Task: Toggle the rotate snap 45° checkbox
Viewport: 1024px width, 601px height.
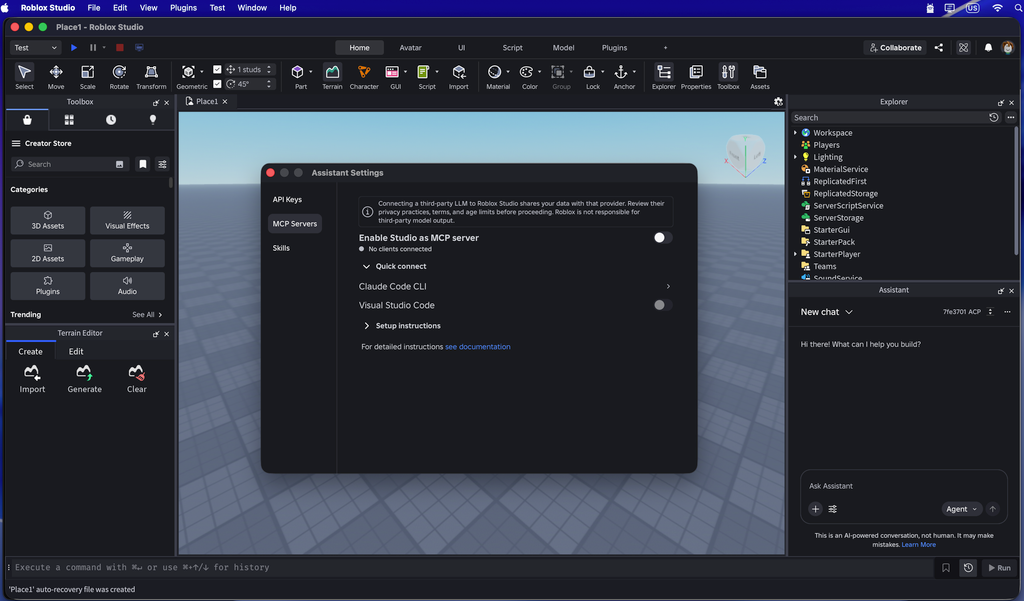Action: tap(217, 84)
